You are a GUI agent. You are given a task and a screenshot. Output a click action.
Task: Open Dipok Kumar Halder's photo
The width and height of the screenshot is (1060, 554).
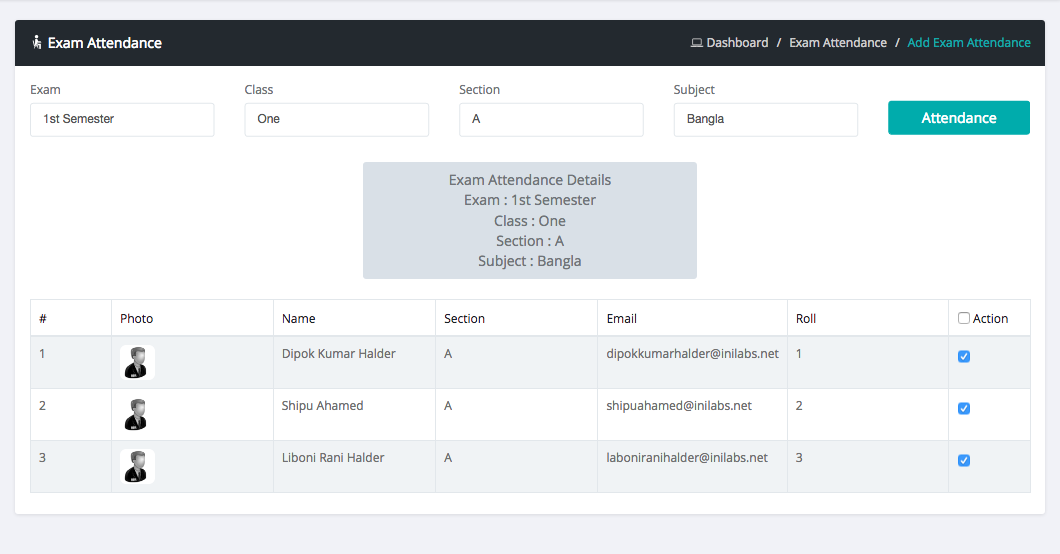coord(137,362)
